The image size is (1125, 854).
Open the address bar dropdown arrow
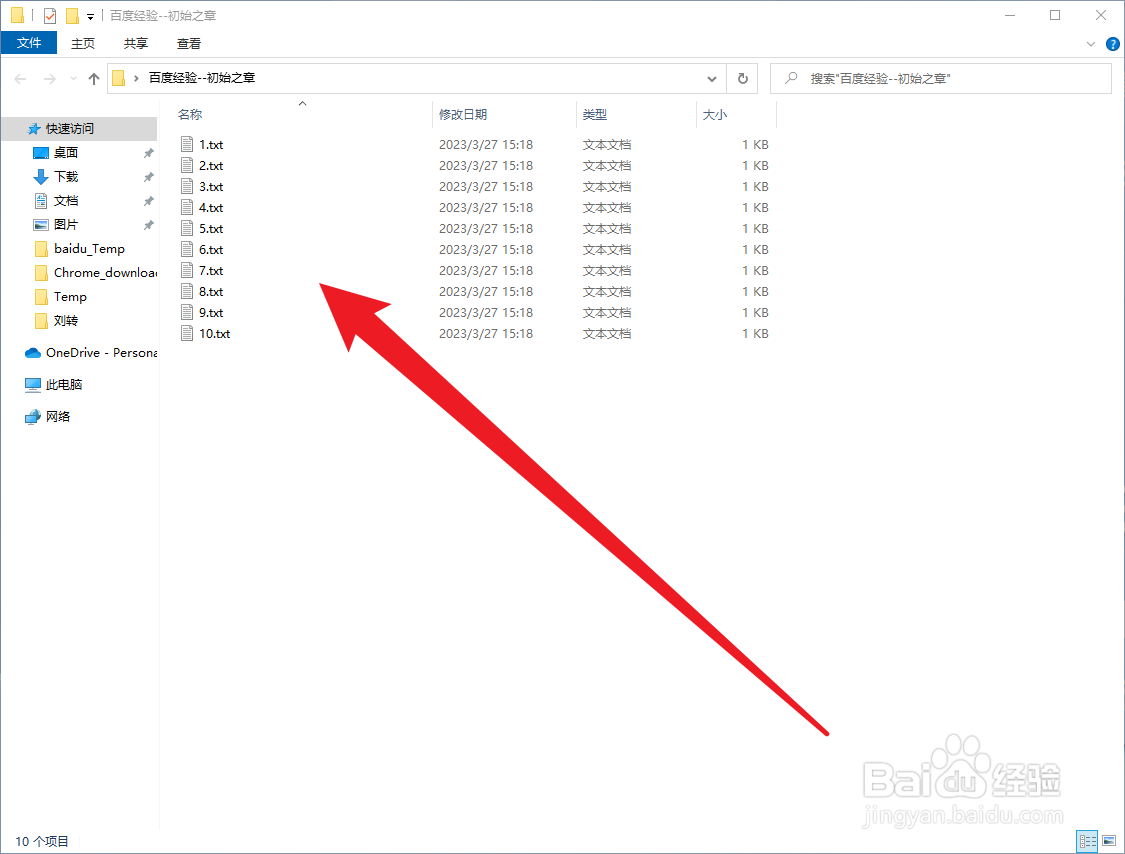[711, 78]
